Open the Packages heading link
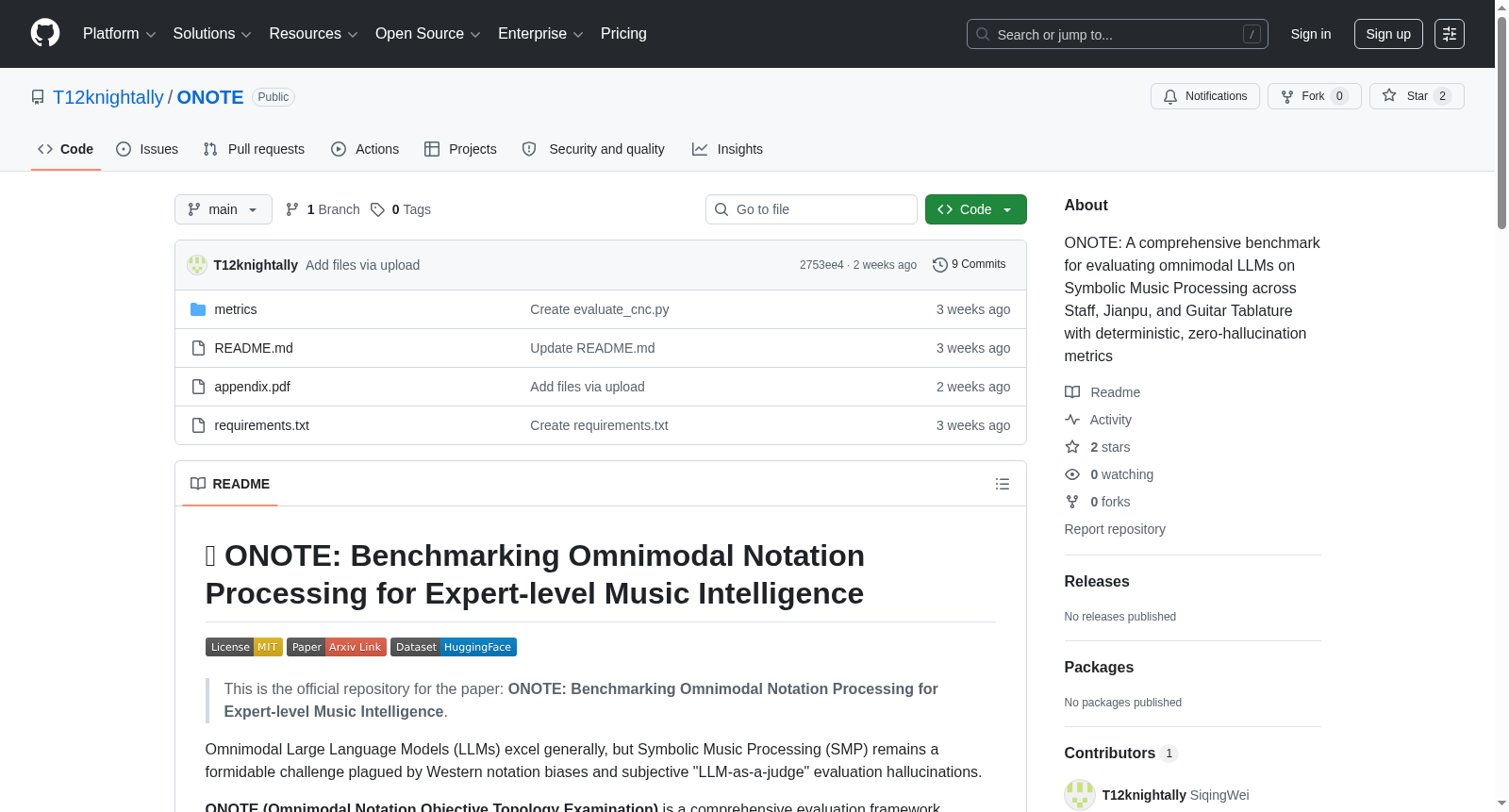 click(1099, 668)
